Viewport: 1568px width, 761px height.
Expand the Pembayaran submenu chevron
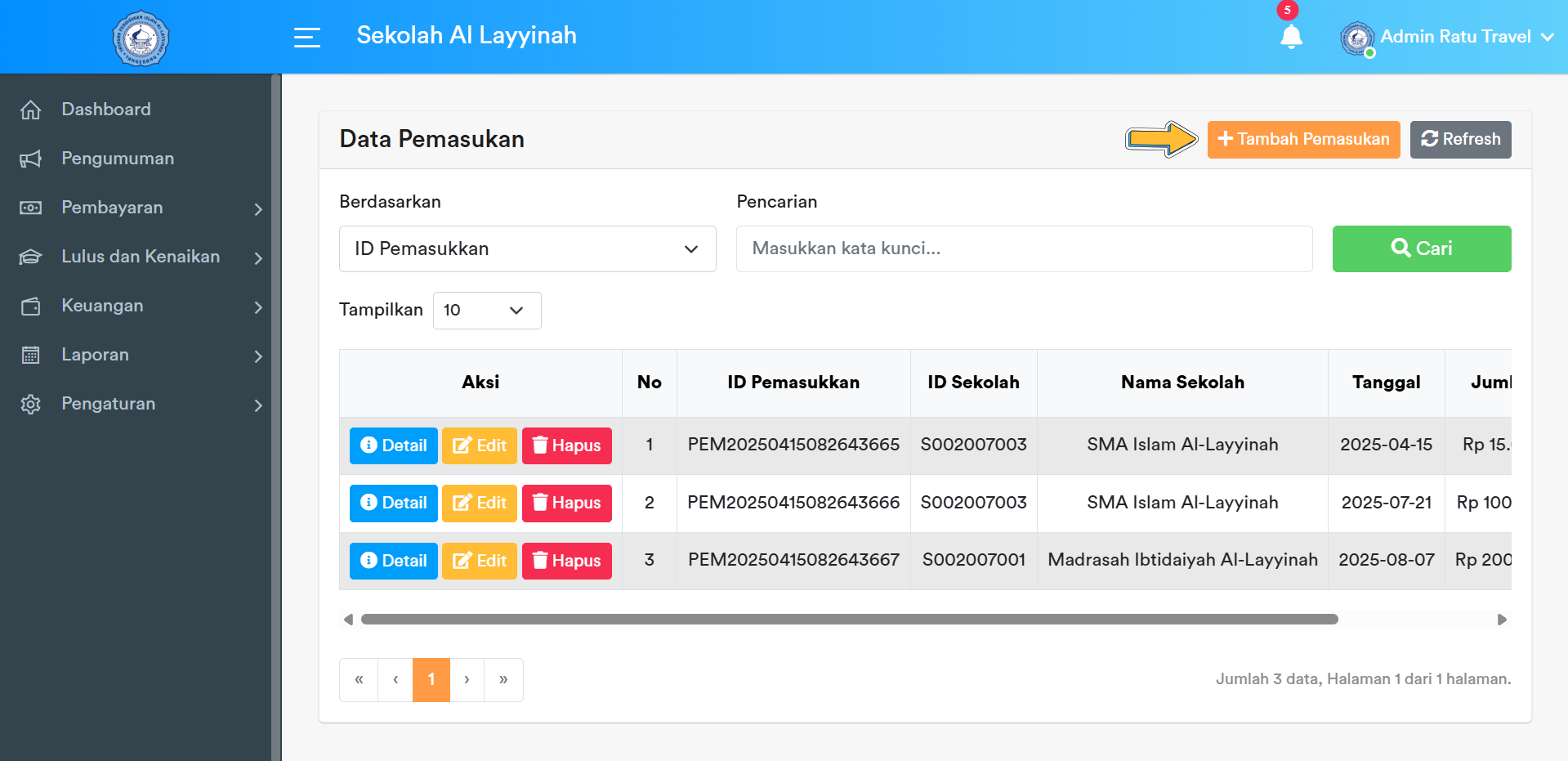(258, 208)
